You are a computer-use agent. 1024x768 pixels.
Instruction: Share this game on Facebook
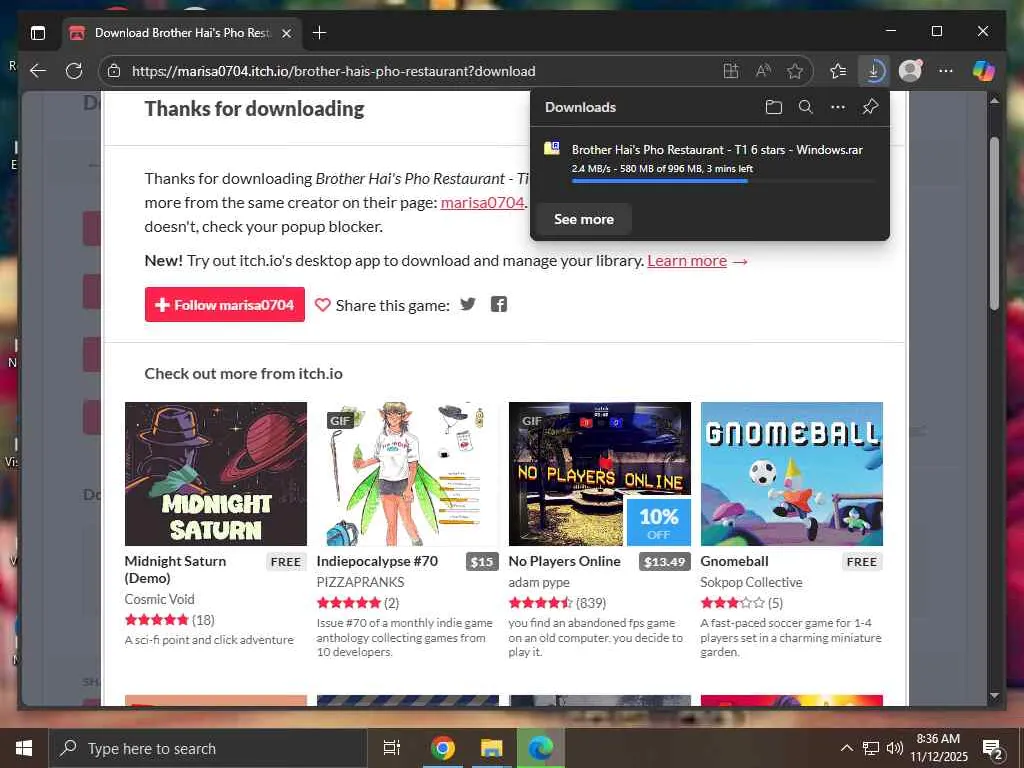click(x=499, y=304)
